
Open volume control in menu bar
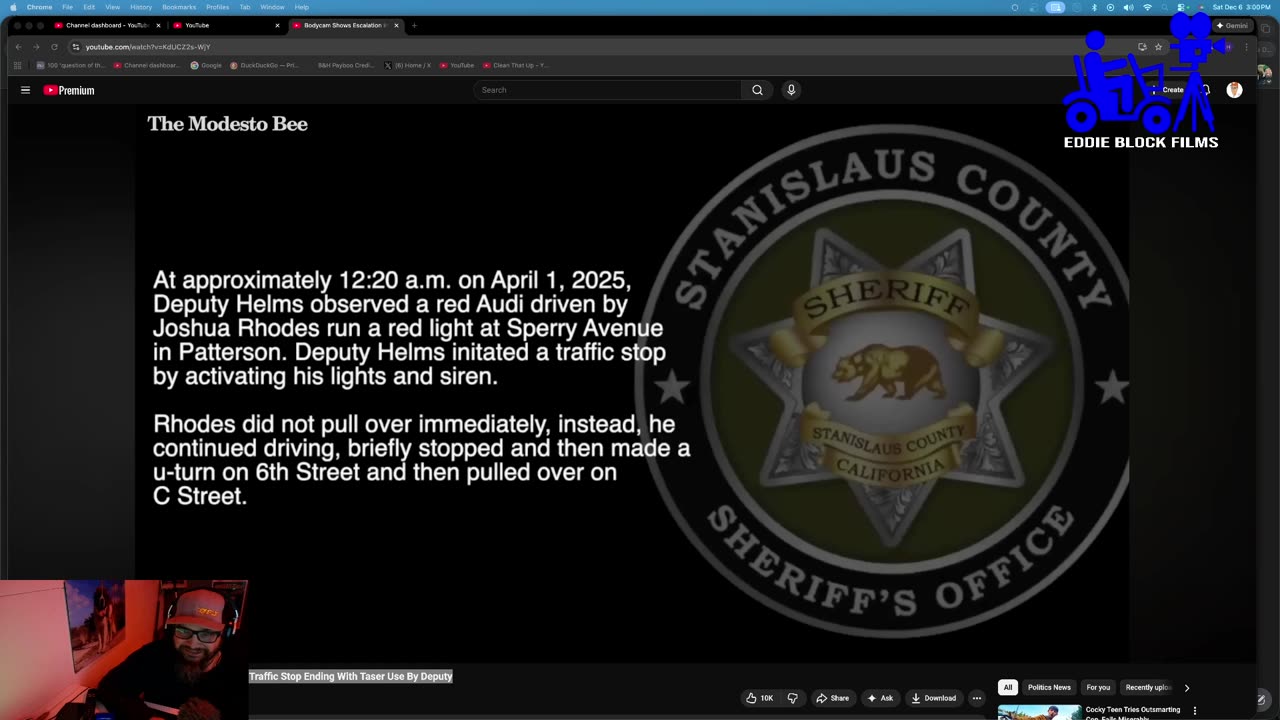click(1128, 7)
